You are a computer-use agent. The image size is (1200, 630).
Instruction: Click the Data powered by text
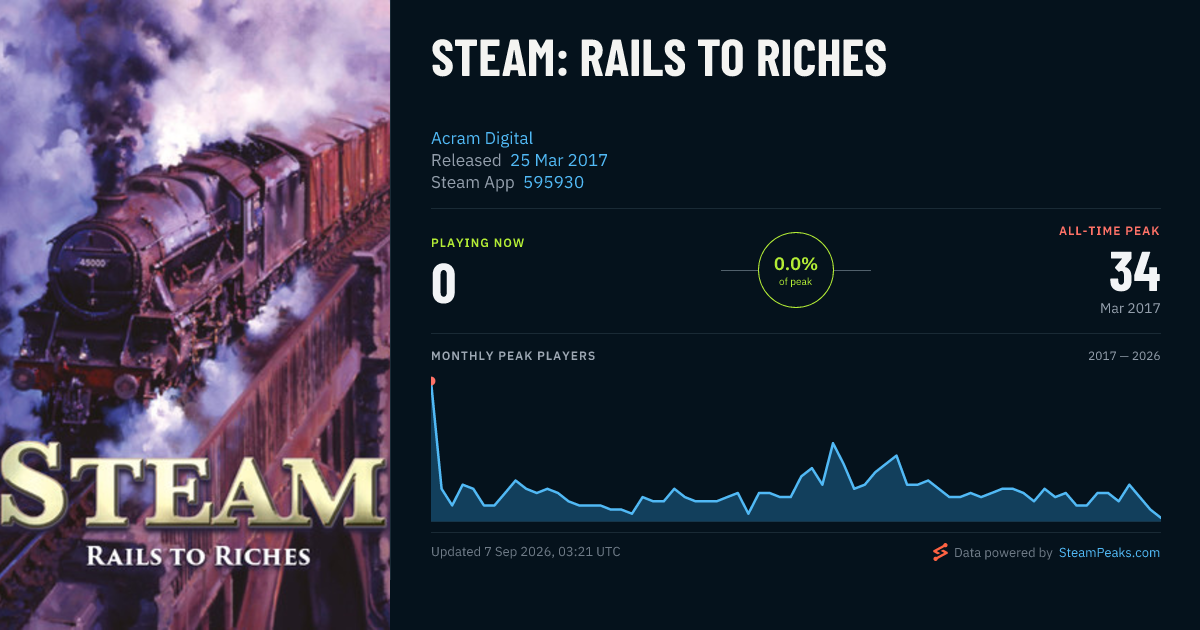coord(1003,552)
